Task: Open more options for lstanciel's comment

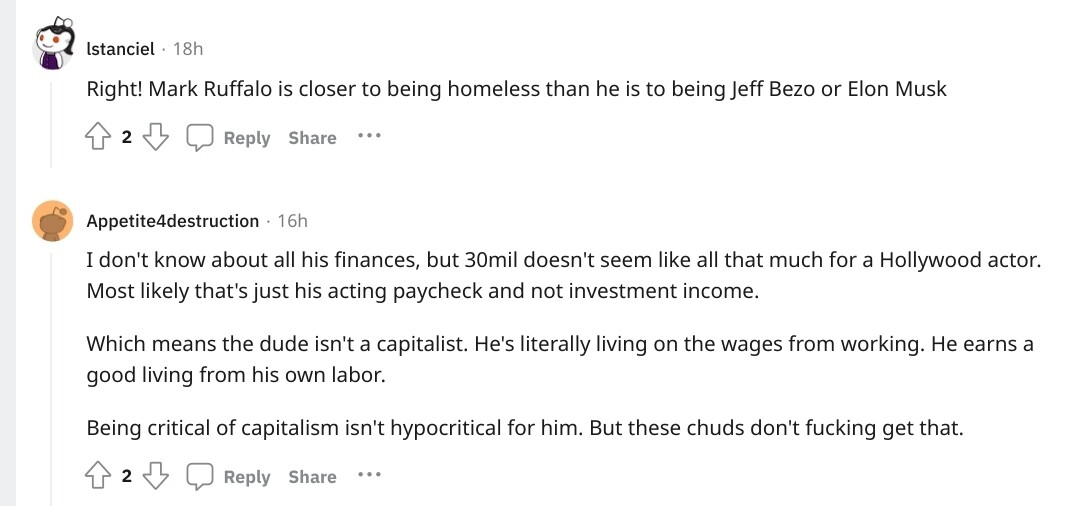Action: 368,136
